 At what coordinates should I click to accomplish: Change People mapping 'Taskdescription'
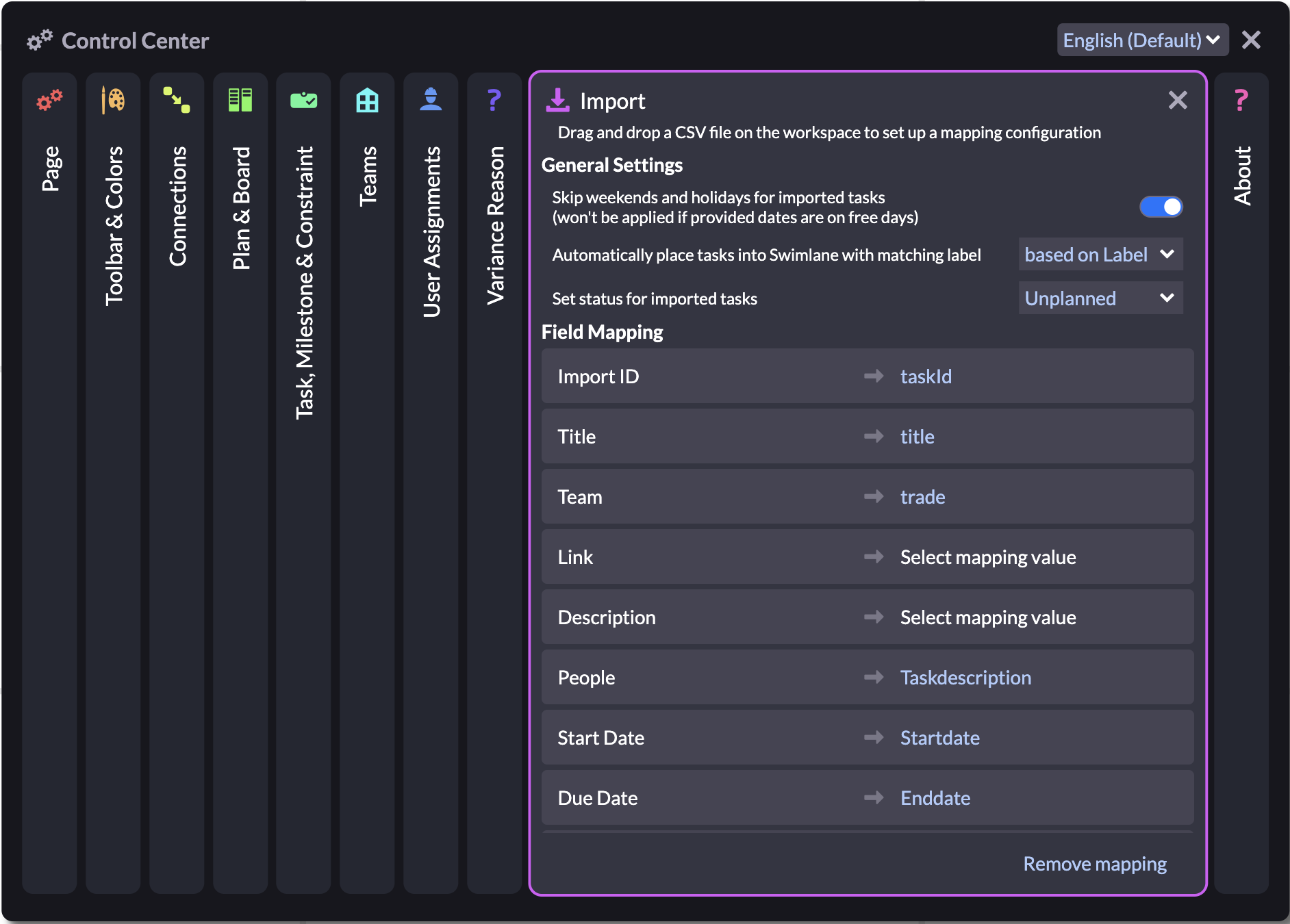[965, 678]
